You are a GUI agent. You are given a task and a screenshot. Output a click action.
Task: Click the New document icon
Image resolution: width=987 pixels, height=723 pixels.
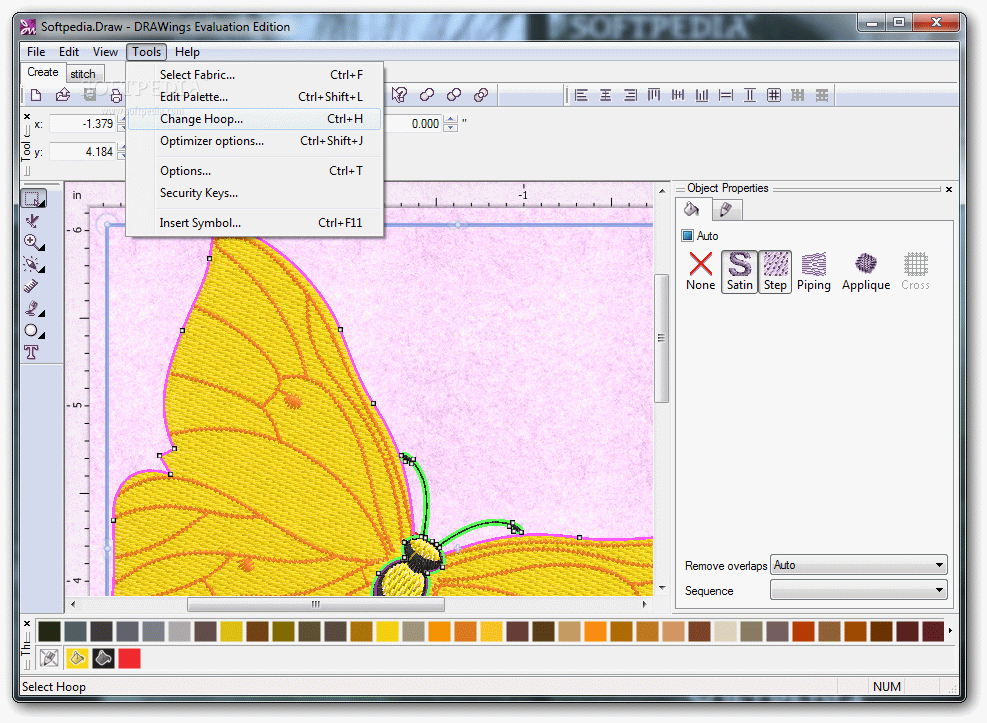click(x=36, y=95)
